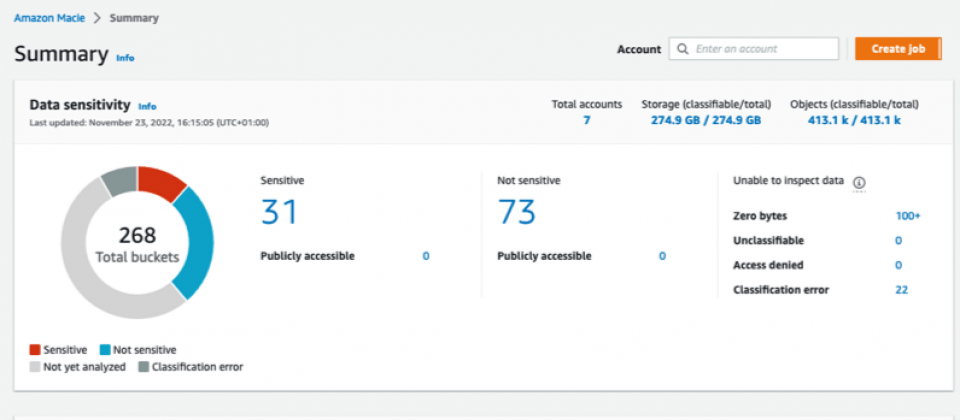Click the Summary breadcrumb text
The width and height of the screenshot is (960, 420).
point(134,18)
